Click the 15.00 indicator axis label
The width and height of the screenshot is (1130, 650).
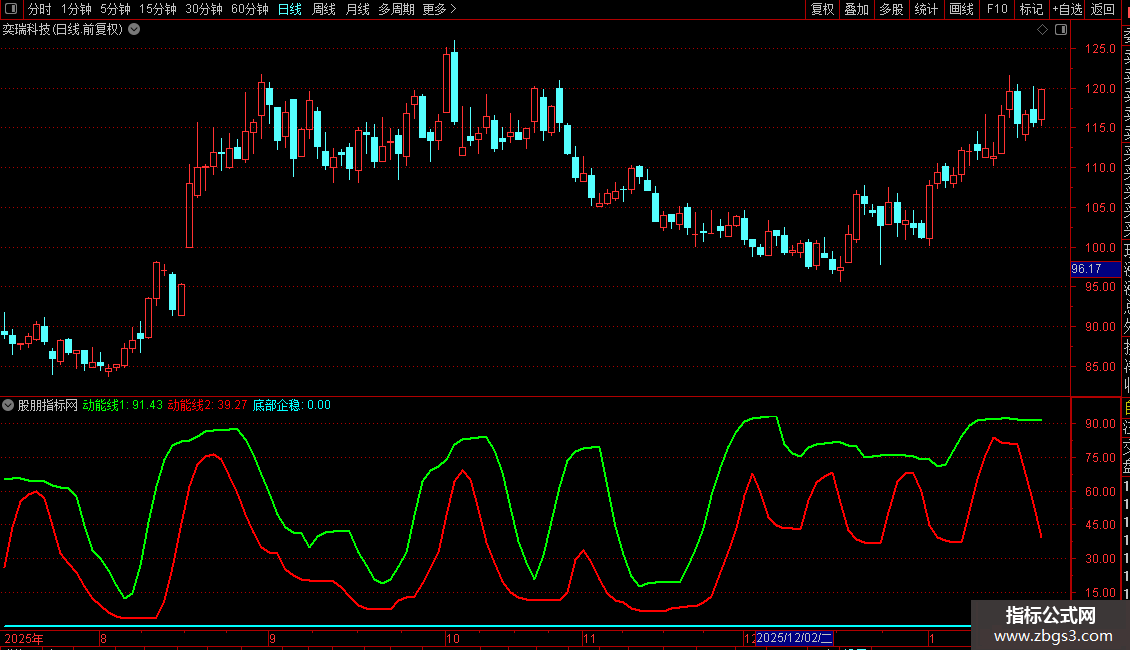[1100, 592]
